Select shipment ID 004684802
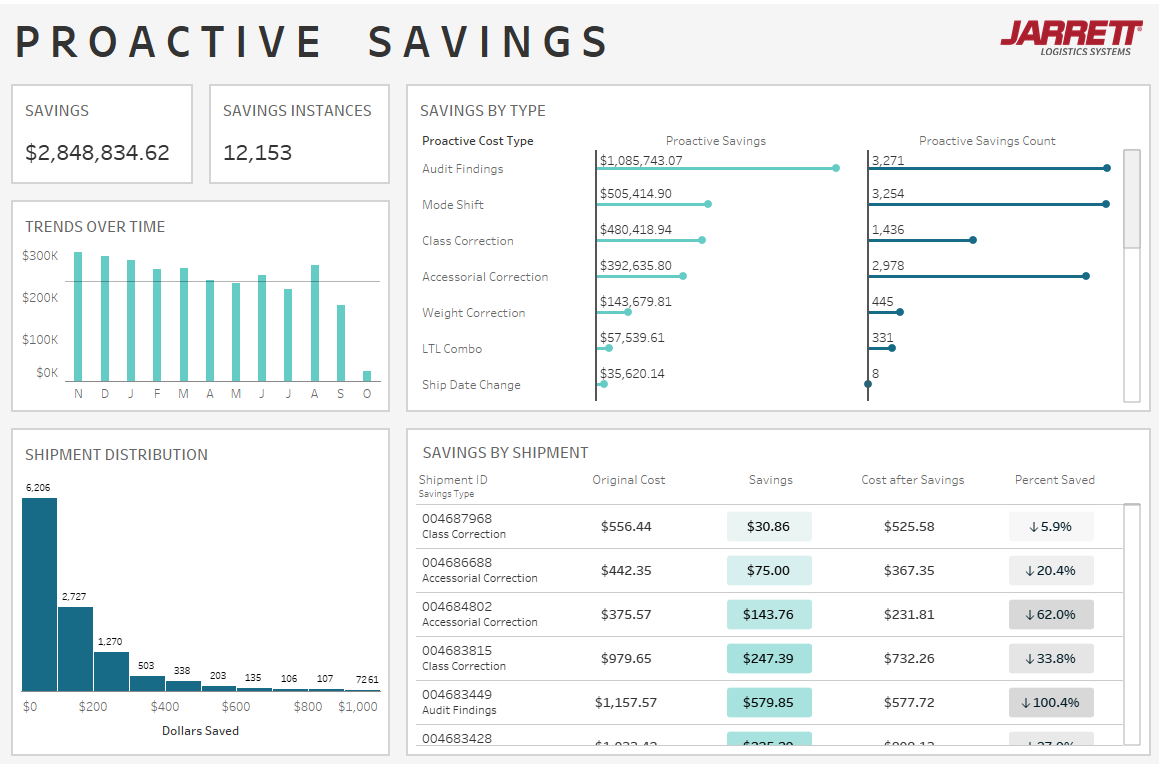1163x768 pixels. [x=457, y=607]
